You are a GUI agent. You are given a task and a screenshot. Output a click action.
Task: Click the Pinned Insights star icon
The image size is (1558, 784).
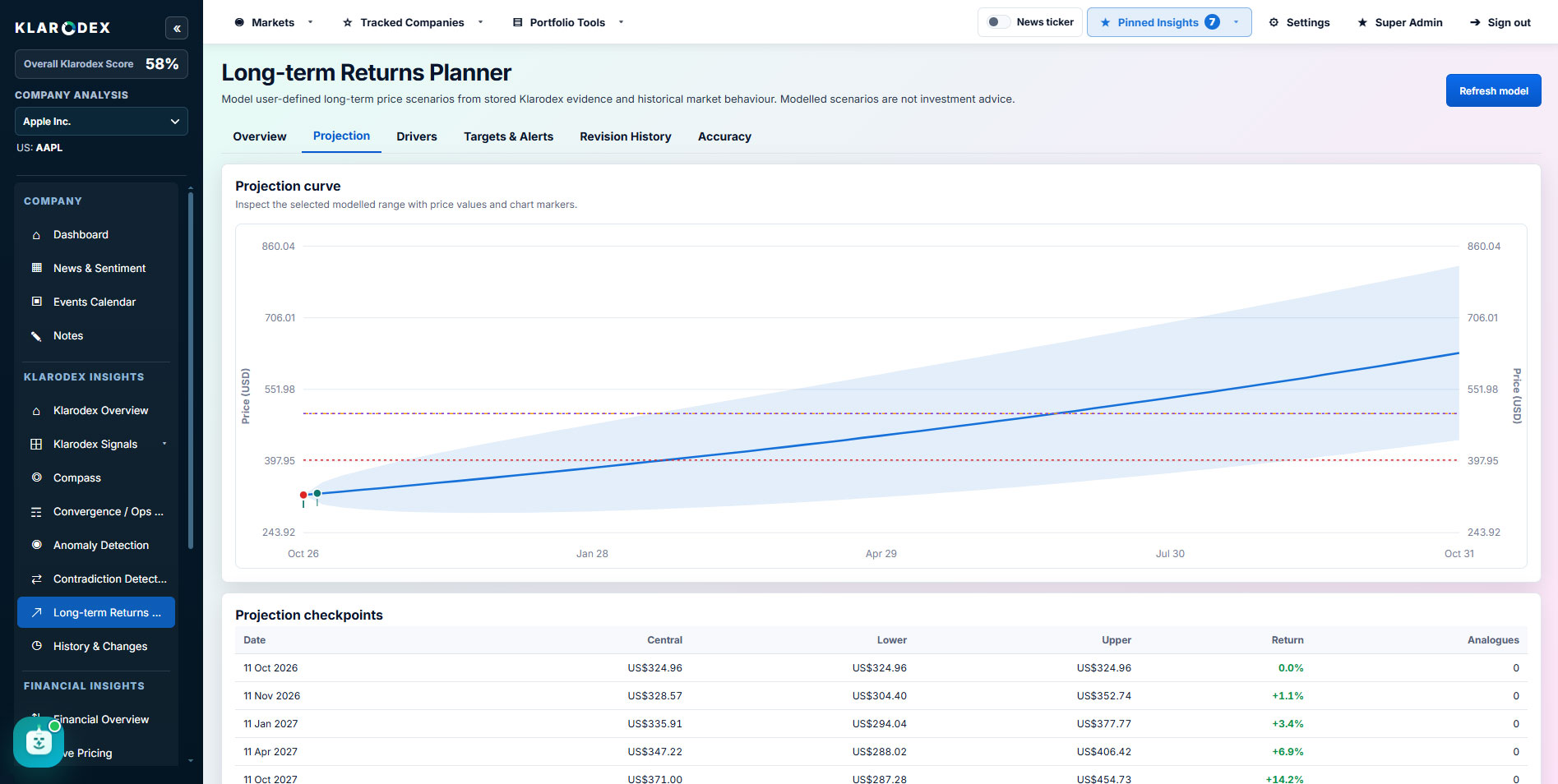coord(1105,22)
